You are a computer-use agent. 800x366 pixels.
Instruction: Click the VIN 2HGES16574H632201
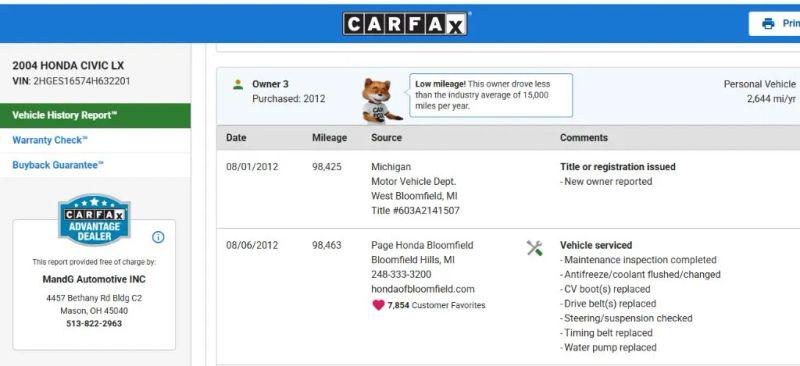[82, 81]
